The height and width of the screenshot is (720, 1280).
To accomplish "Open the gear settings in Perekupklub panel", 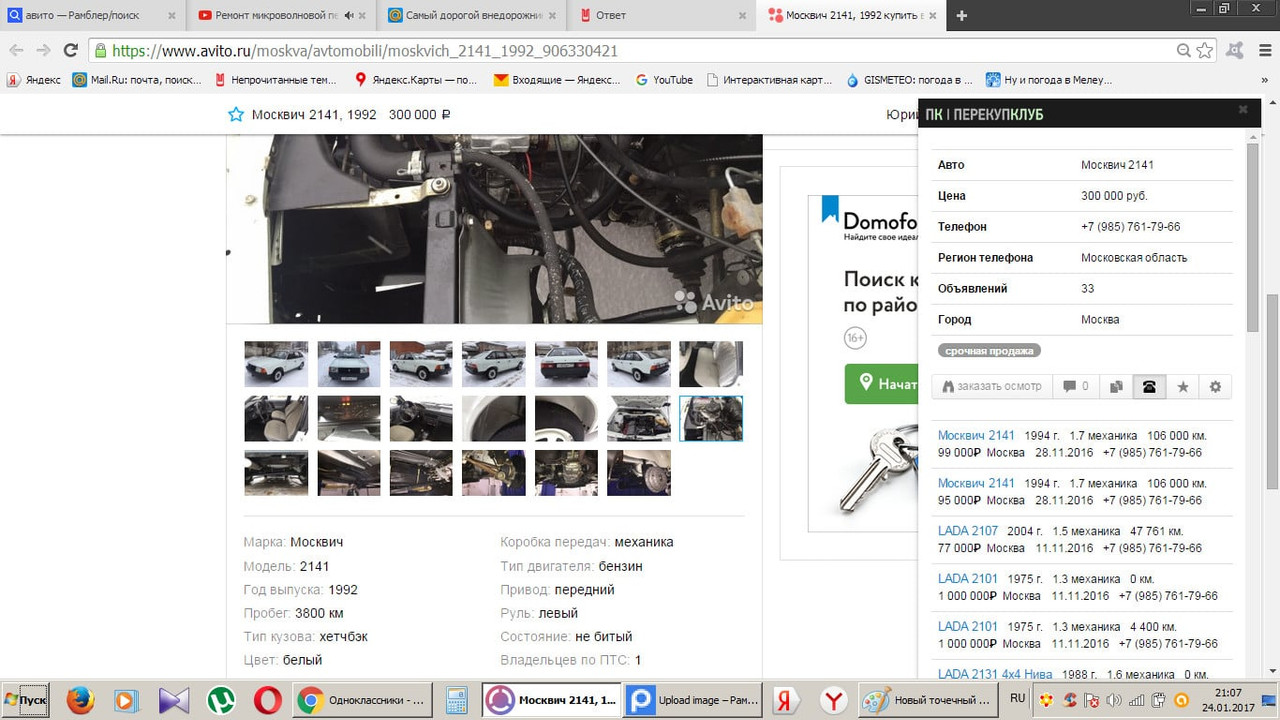I will 1215,386.
